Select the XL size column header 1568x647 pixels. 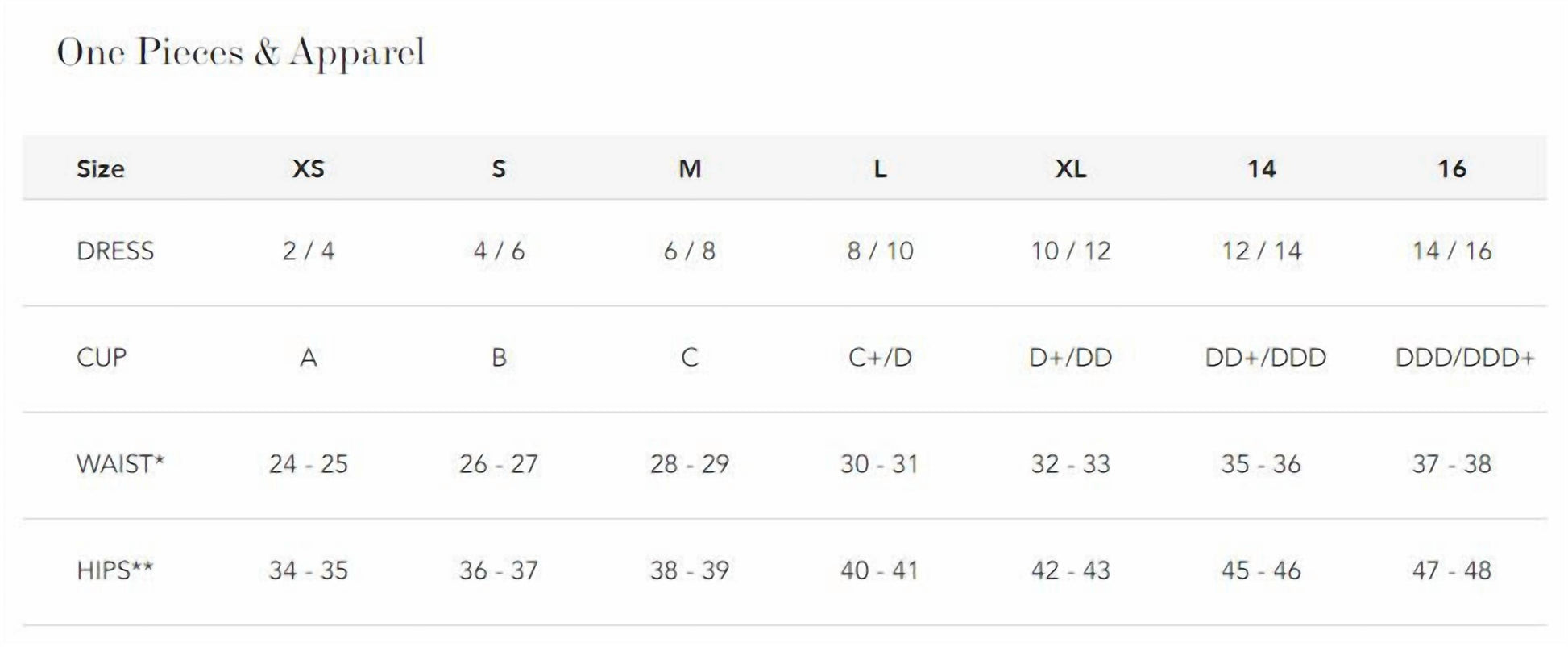coord(1071,168)
